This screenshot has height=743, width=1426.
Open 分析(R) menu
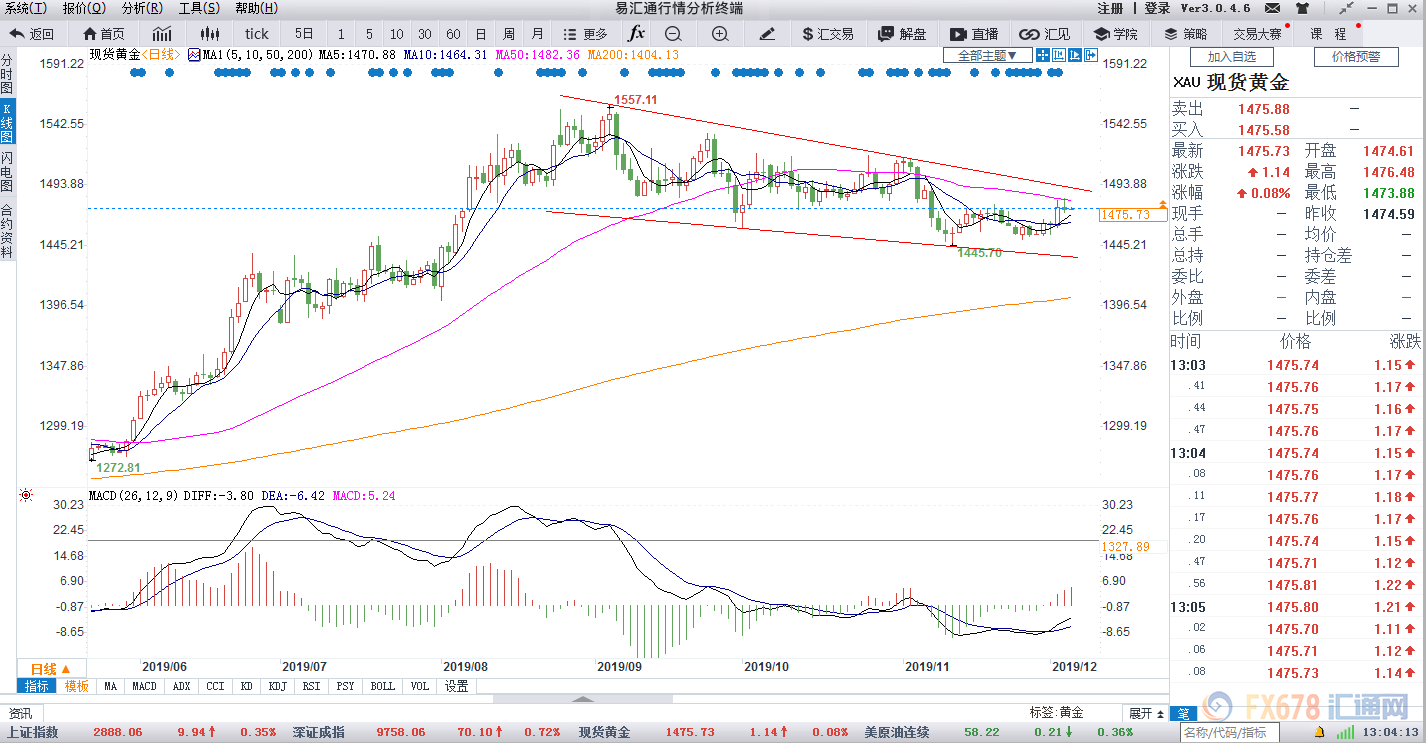[142, 8]
